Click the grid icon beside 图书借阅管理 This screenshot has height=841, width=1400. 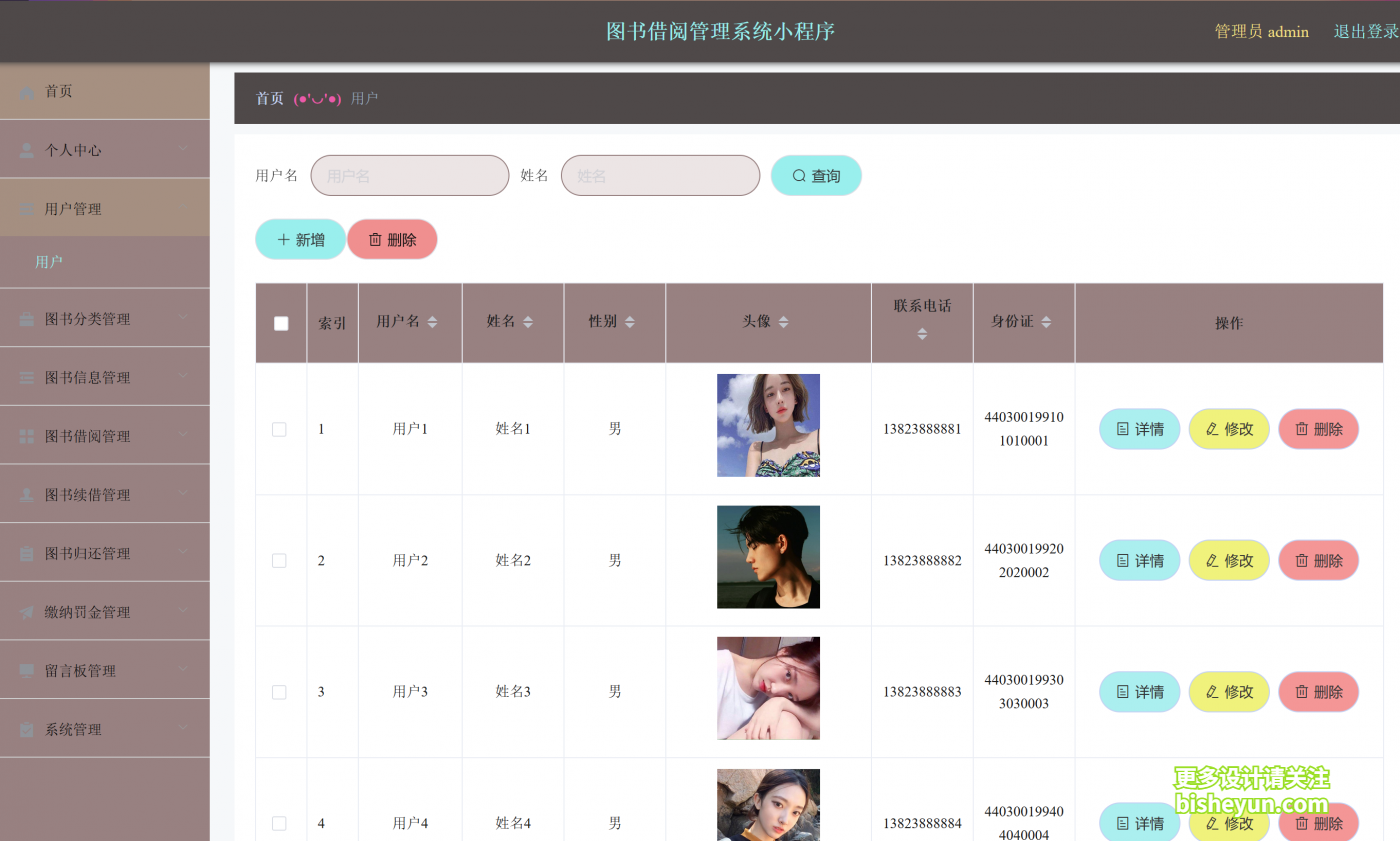coord(27,436)
